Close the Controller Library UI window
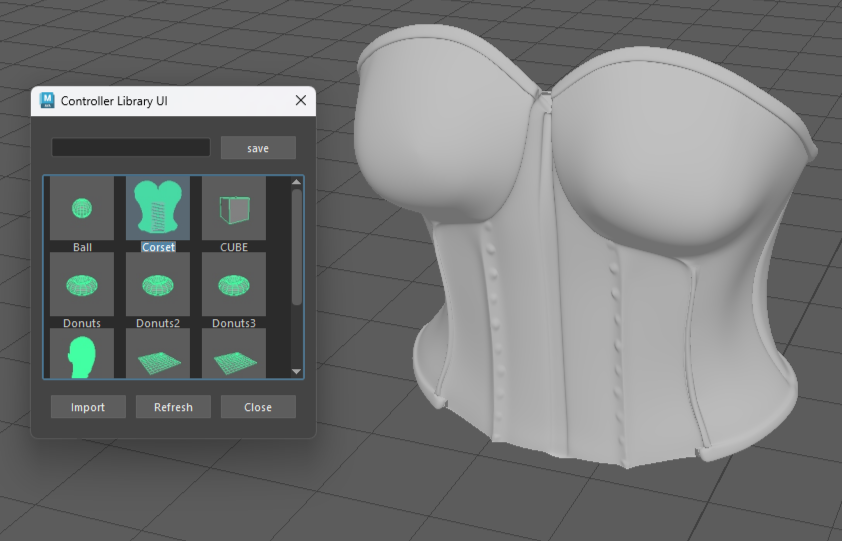This screenshot has width=842, height=541. point(301,100)
